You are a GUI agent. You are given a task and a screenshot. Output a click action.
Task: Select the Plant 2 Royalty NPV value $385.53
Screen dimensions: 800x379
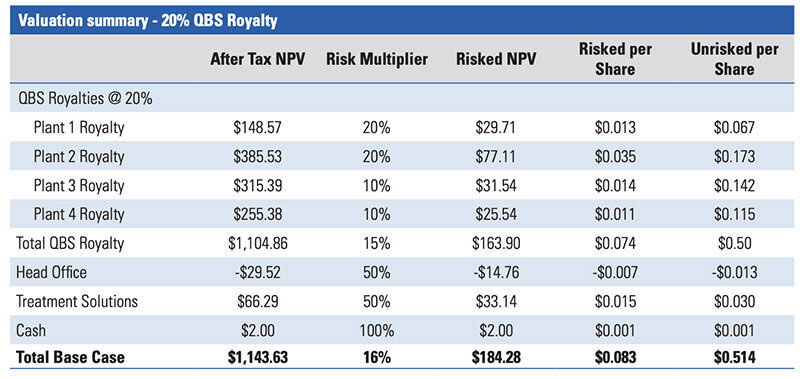[258, 156]
